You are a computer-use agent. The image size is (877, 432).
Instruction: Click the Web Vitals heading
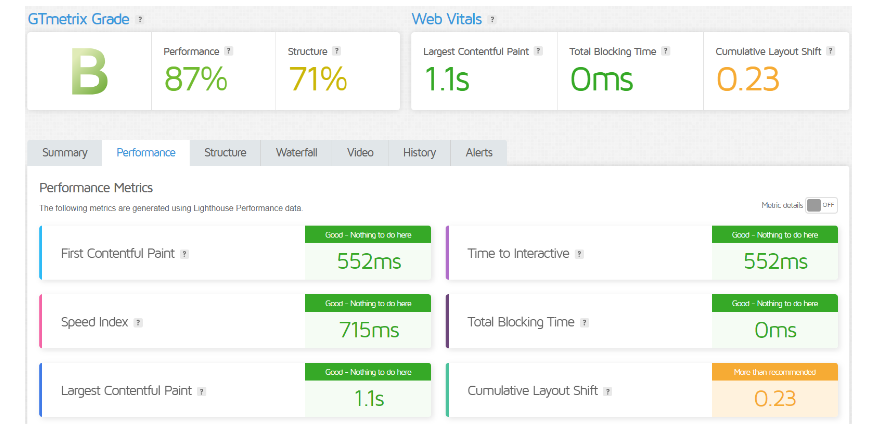(x=446, y=20)
